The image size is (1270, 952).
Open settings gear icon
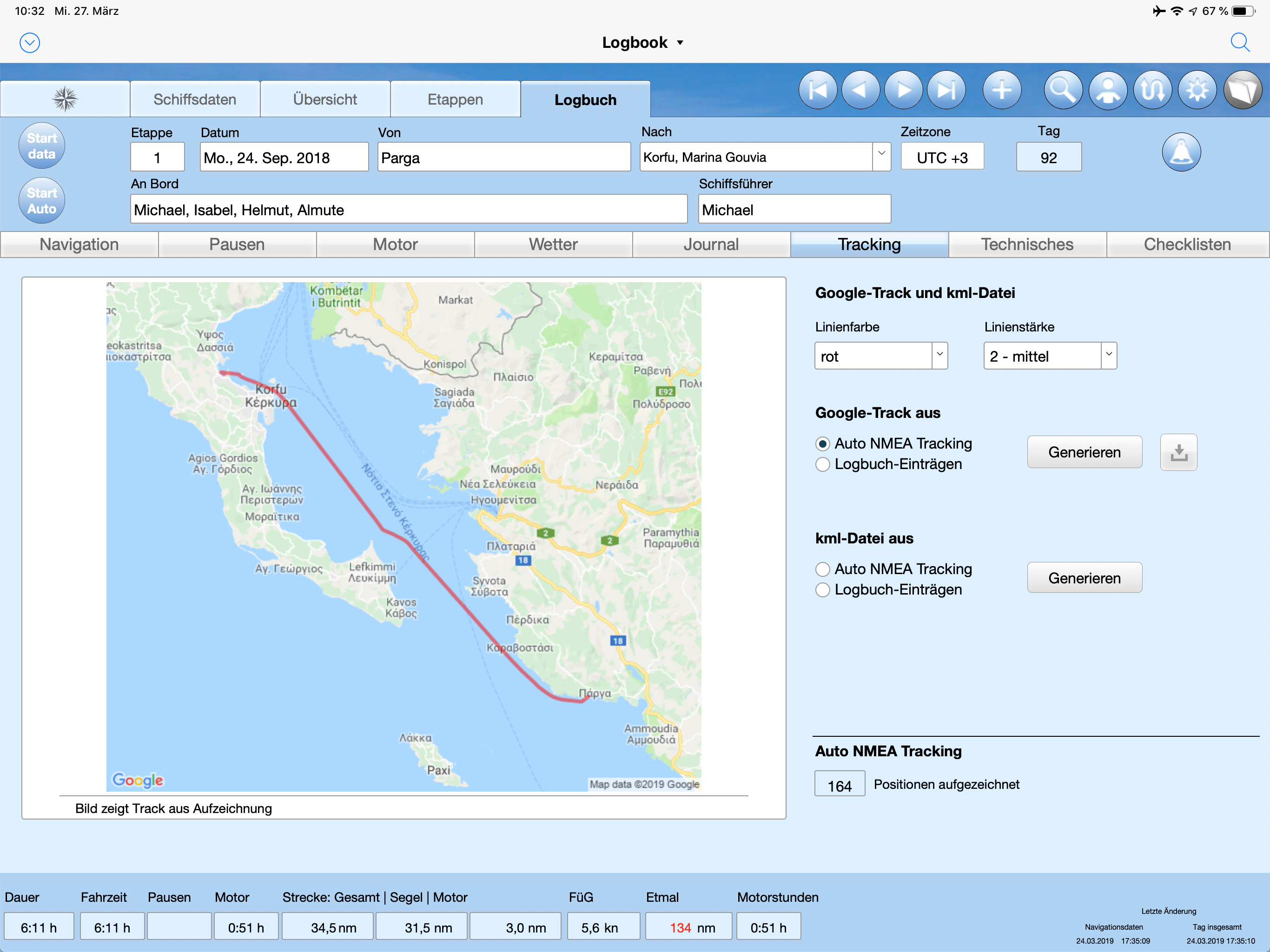tap(1197, 90)
